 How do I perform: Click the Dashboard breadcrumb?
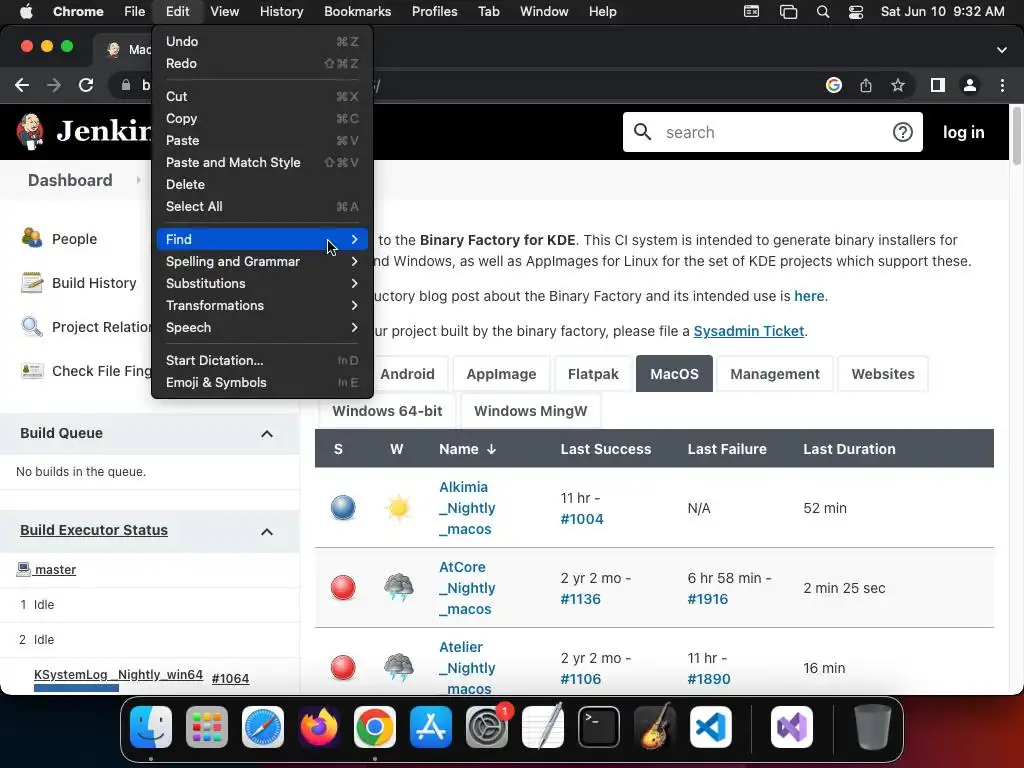(x=70, y=180)
